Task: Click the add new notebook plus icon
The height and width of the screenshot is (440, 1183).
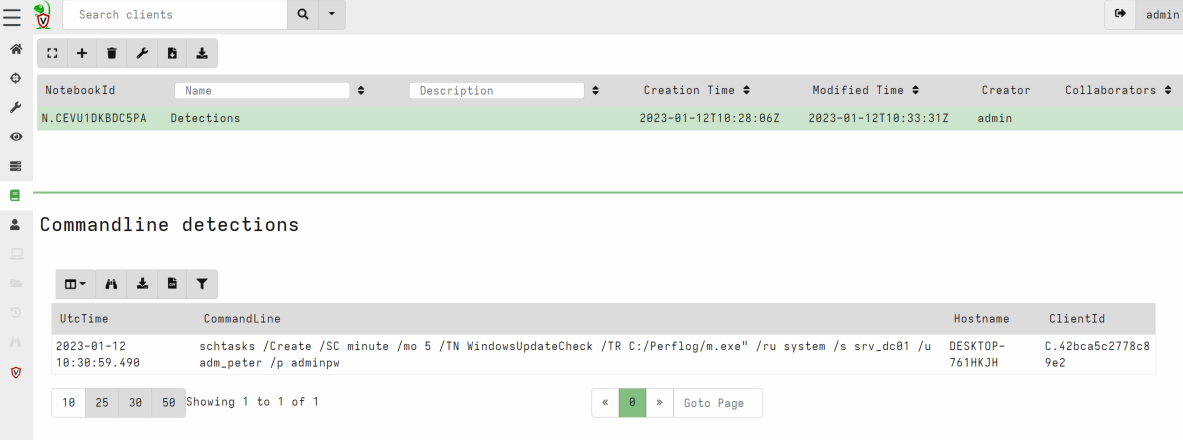Action: click(82, 53)
